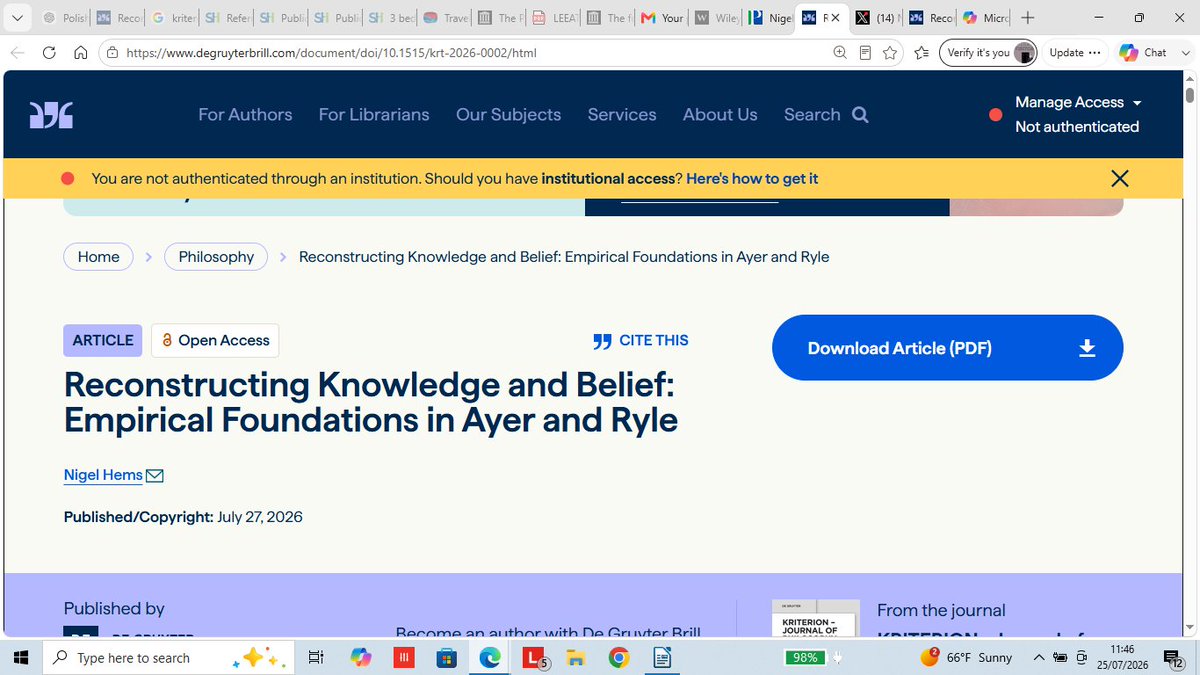Switch to the Wiley tab
The image size is (1200, 675).
click(715, 18)
